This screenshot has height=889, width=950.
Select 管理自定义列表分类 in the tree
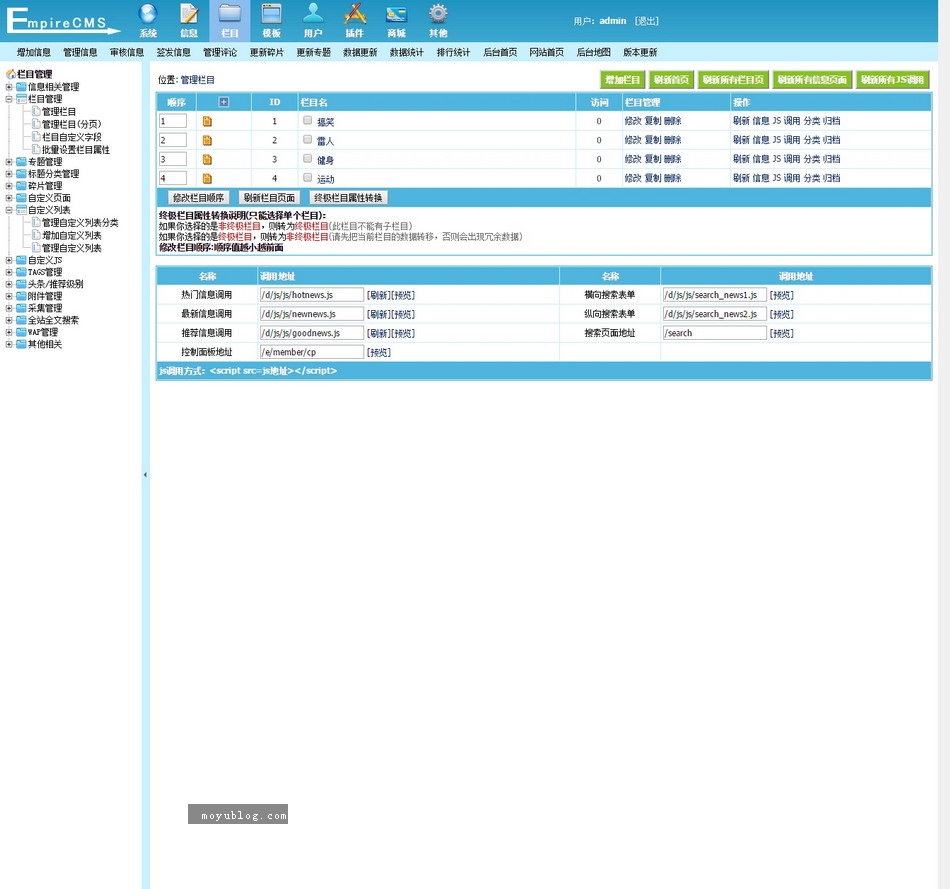[x=80, y=223]
